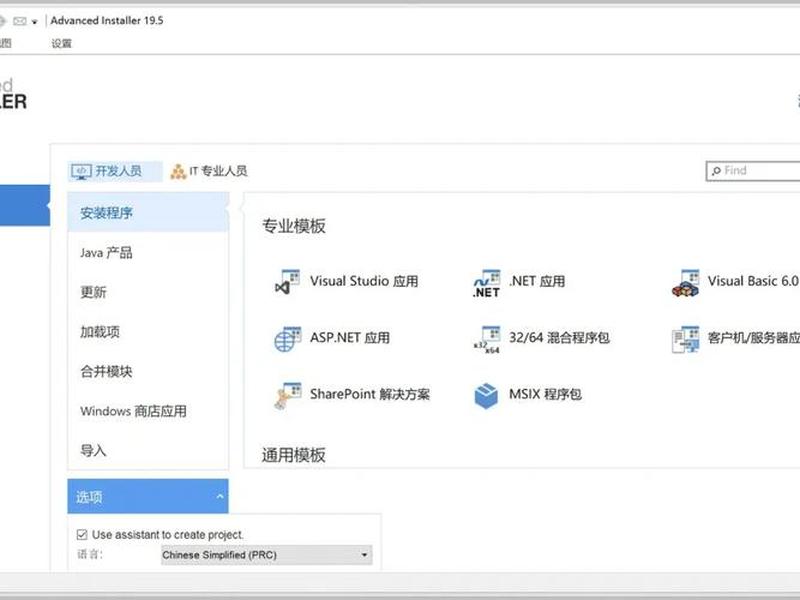Click the ASP.NET 应用 label
Screen dimensions: 800x600
pos(350,338)
